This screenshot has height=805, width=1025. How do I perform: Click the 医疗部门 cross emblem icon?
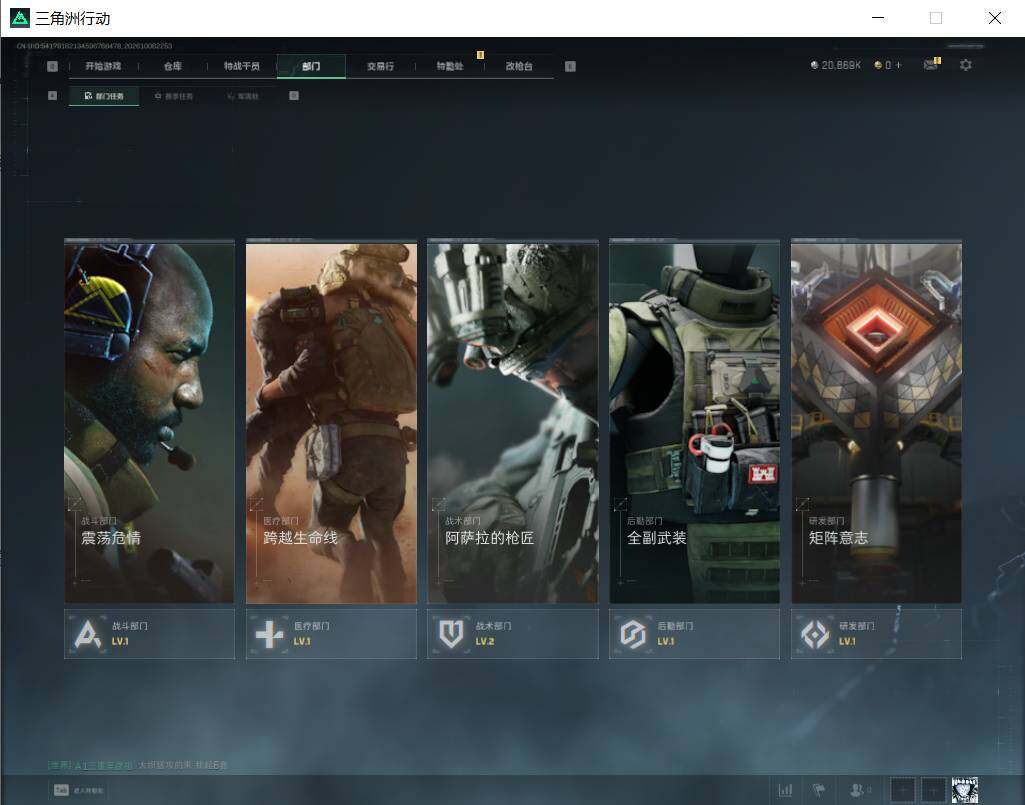pos(269,634)
